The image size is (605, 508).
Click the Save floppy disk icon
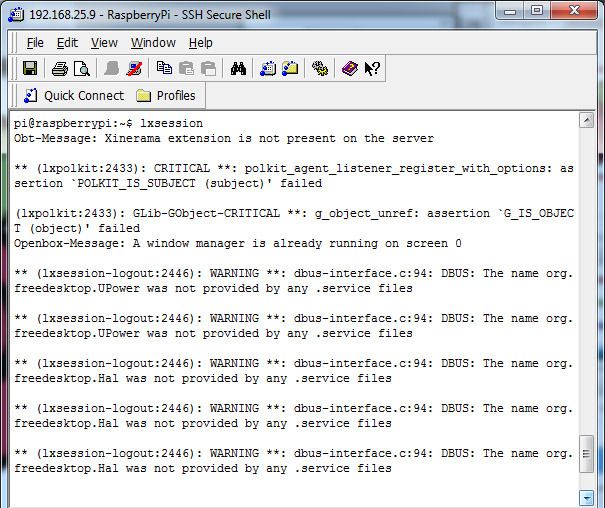coord(30,69)
